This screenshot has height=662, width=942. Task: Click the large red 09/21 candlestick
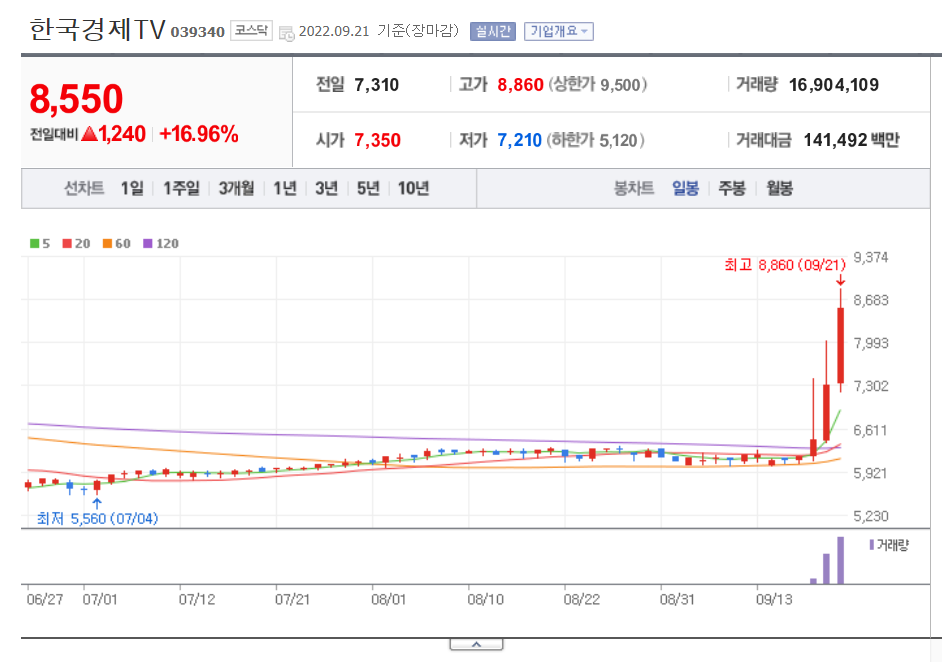tap(840, 345)
